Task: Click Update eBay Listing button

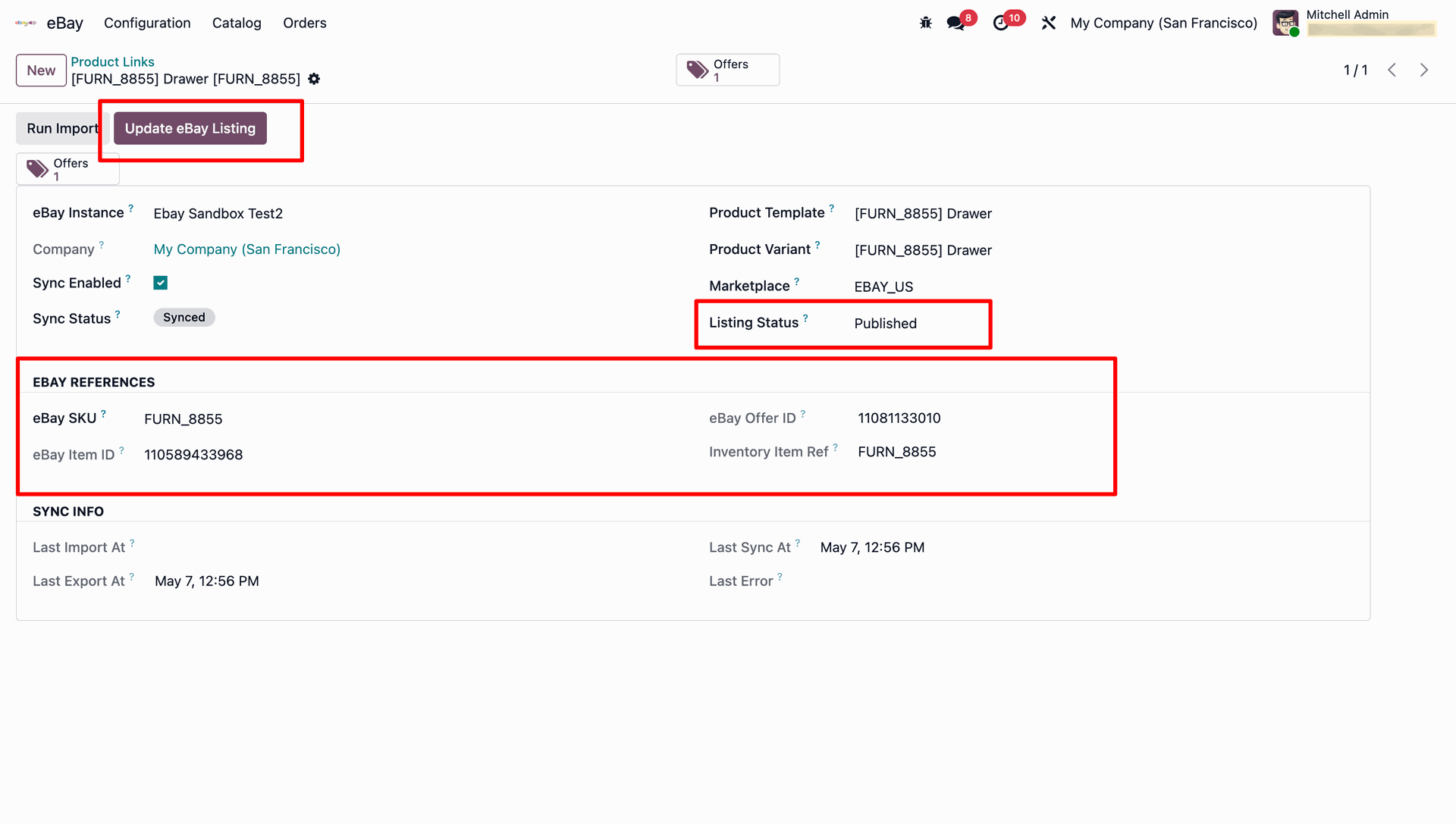Action: point(190,128)
